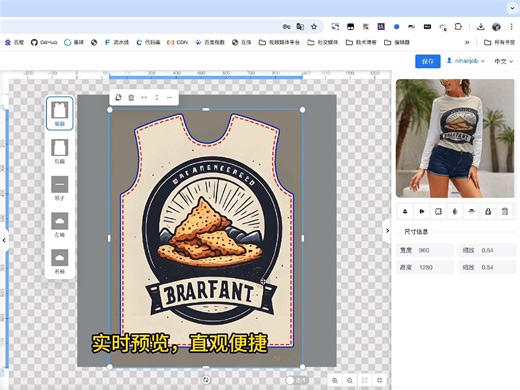Open the browser three-dot menu
The width and height of the screenshot is (520, 390).
[511, 27]
